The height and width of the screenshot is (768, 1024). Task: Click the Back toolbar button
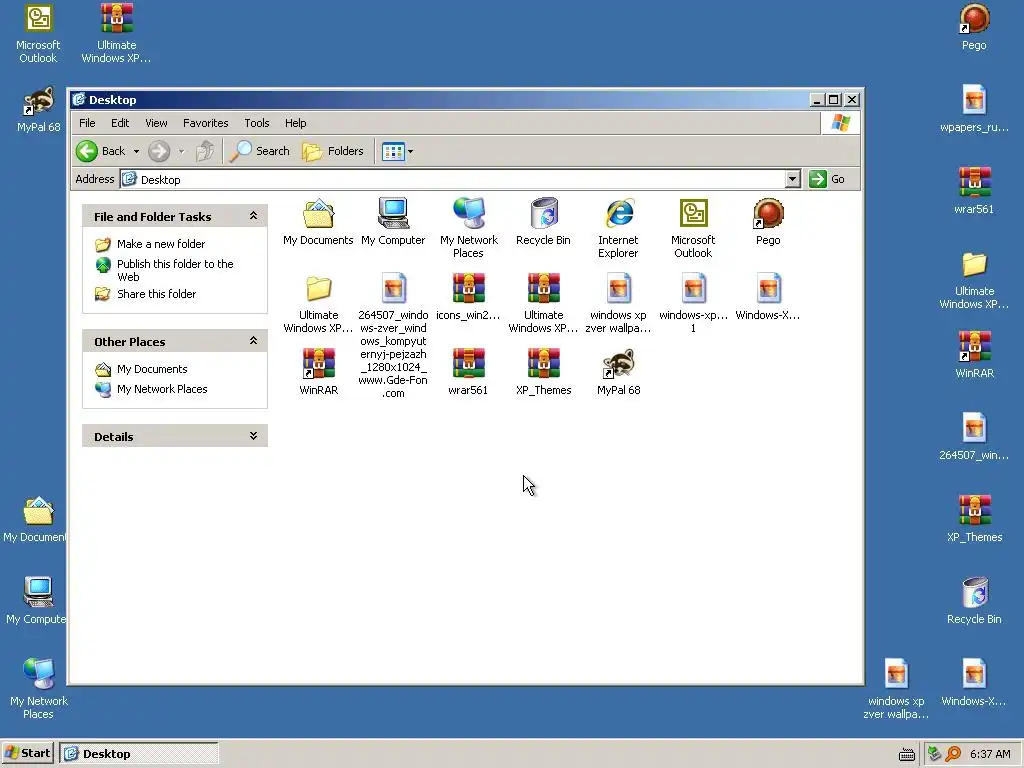101,151
